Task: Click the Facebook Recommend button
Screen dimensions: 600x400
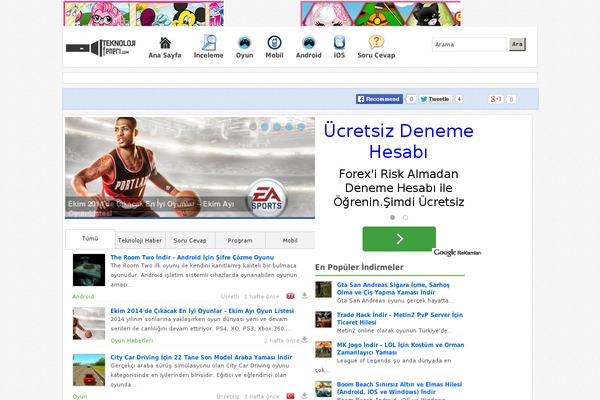Action: [x=379, y=99]
